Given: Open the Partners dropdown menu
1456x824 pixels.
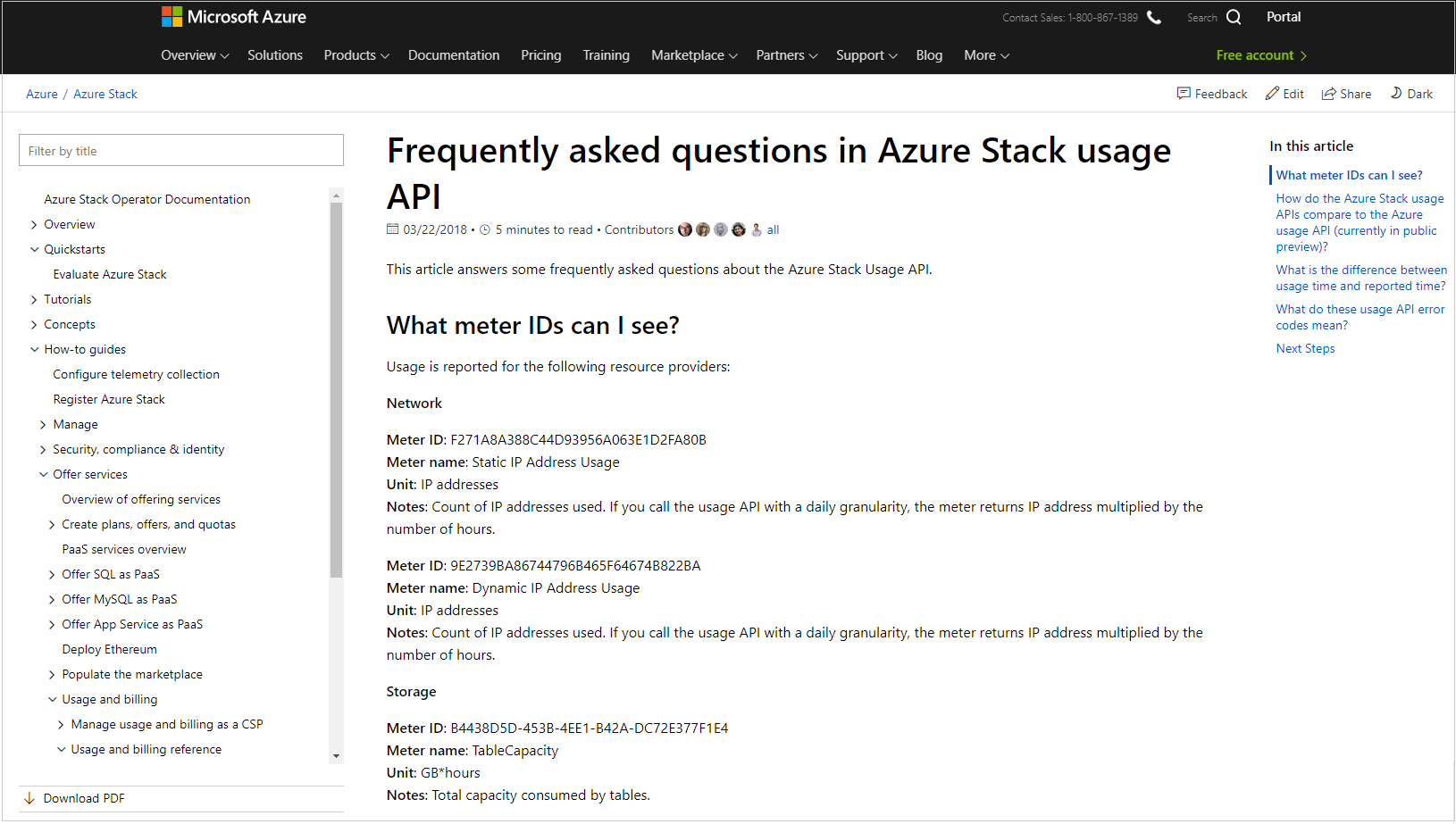Looking at the screenshot, I should point(786,55).
